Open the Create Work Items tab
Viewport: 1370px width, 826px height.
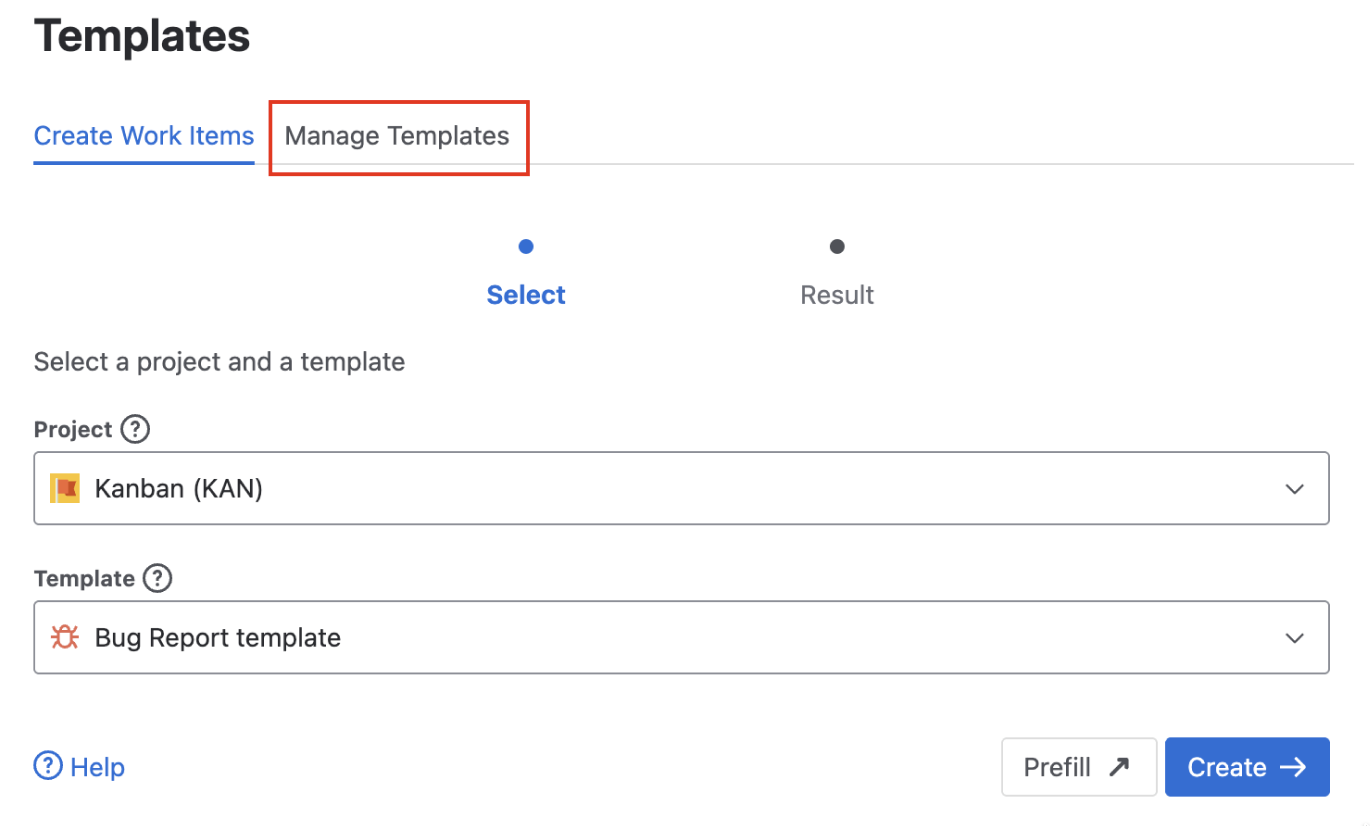tap(144, 136)
